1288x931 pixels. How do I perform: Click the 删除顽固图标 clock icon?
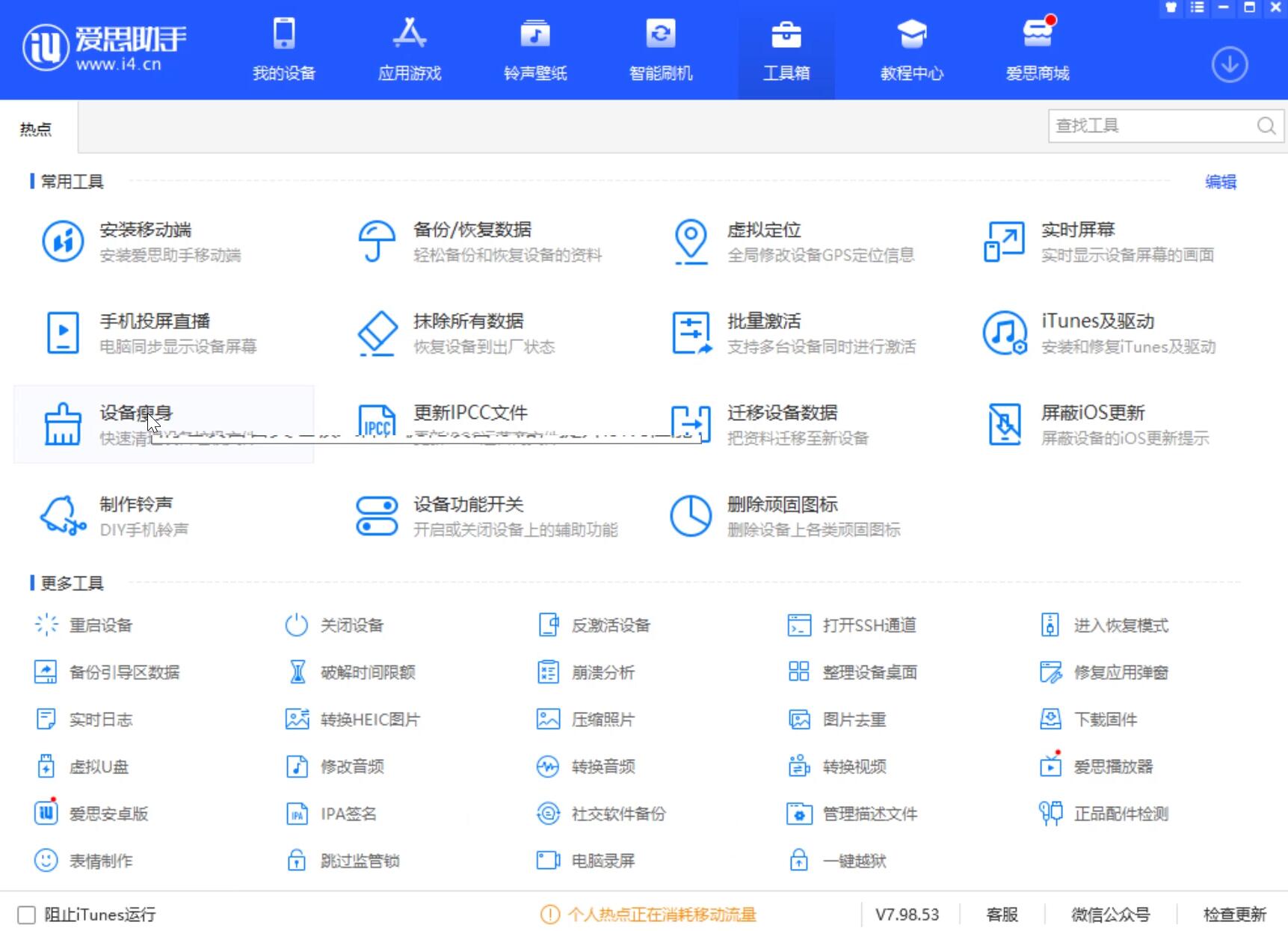point(691,516)
